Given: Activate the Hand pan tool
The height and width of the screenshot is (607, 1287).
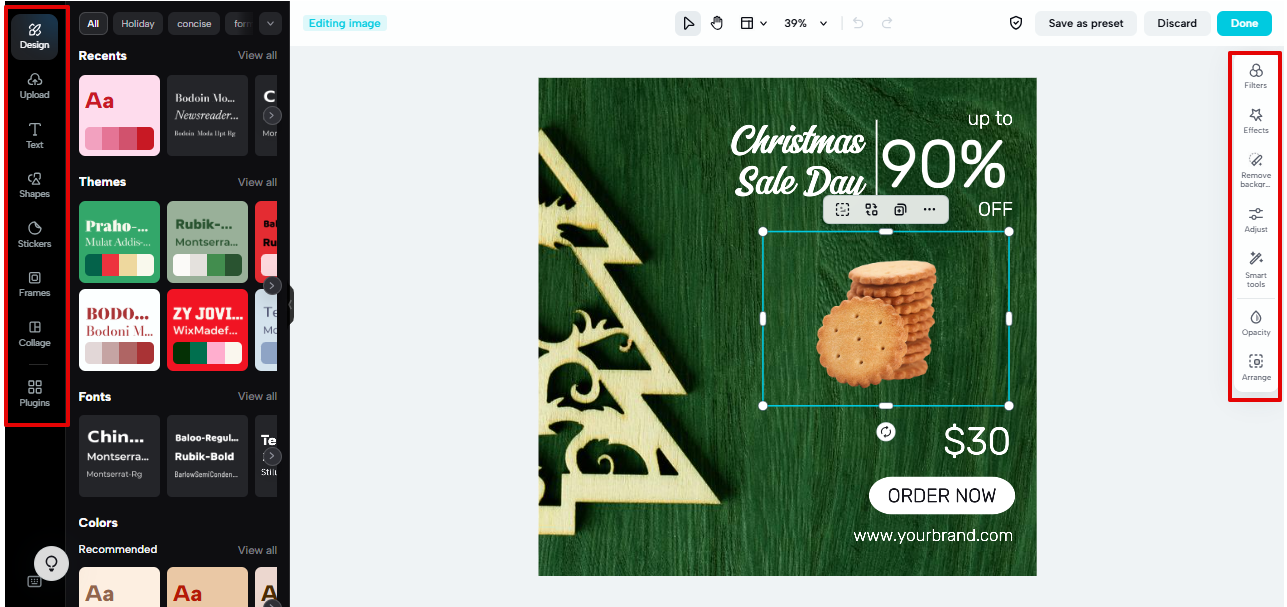Looking at the screenshot, I should [x=717, y=22].
